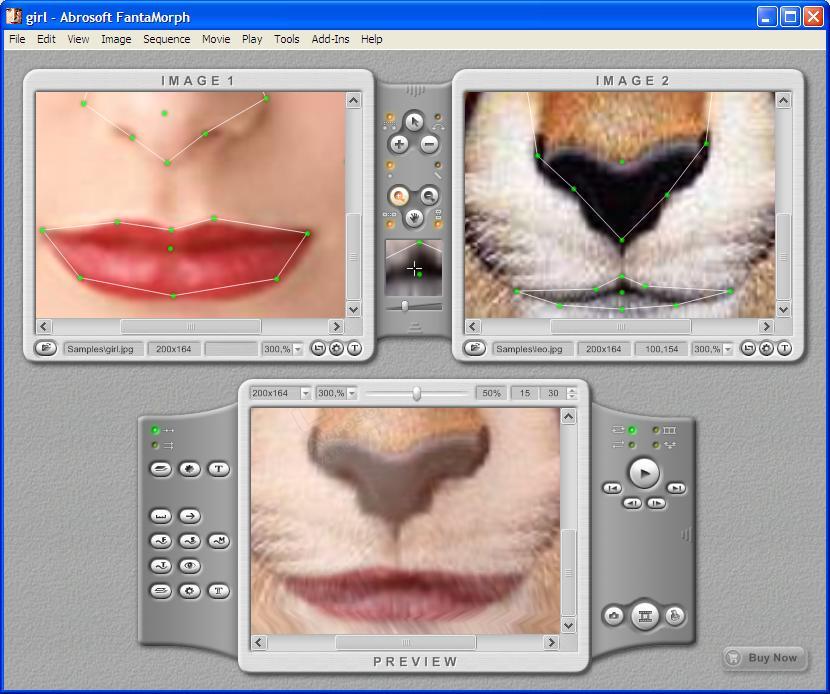Viewport: 830px width, 694px height.
Task: Open the Sequence menu
Action: (x=166, y=39)
